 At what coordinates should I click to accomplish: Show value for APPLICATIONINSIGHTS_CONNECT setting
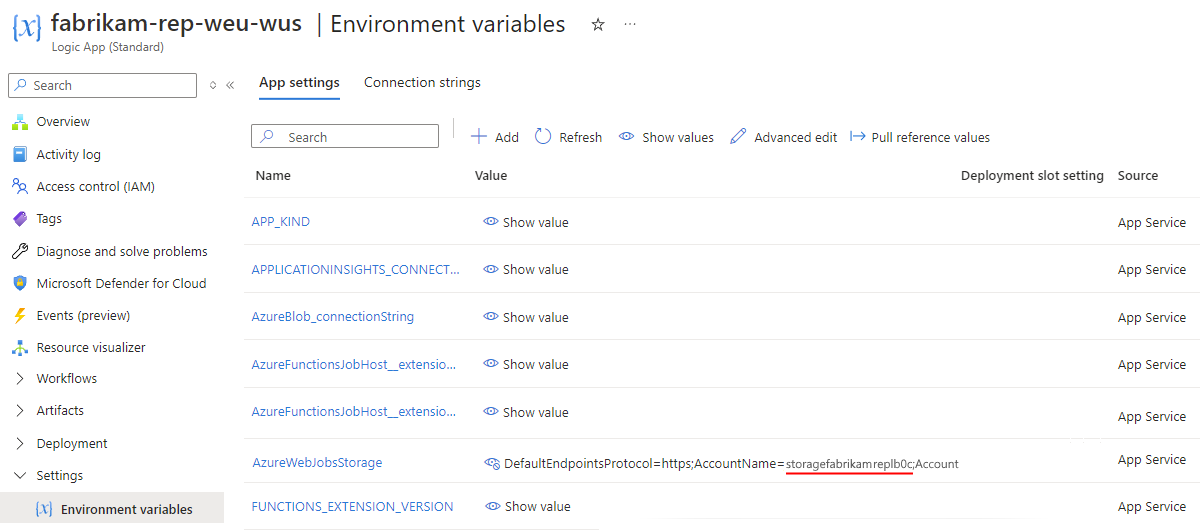(526, 269)
